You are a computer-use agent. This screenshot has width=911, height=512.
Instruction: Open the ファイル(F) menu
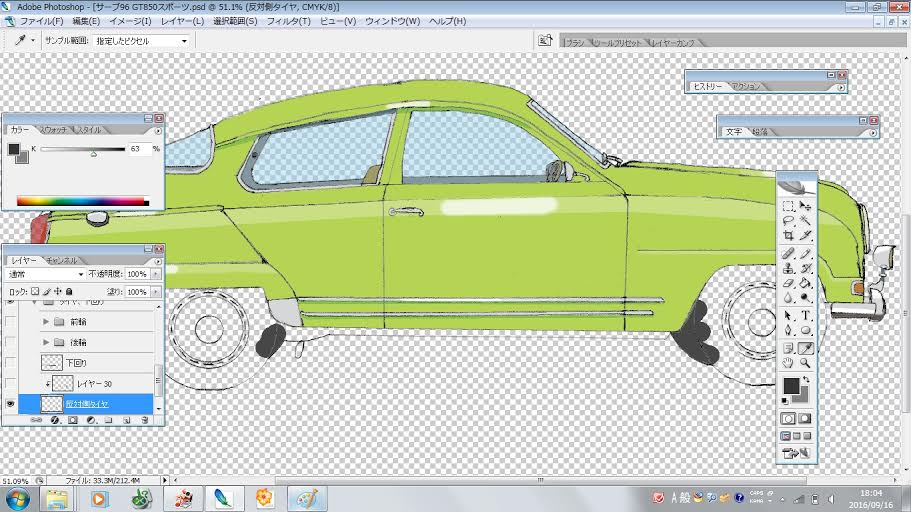pyautogui.click(x=41, y=21)
